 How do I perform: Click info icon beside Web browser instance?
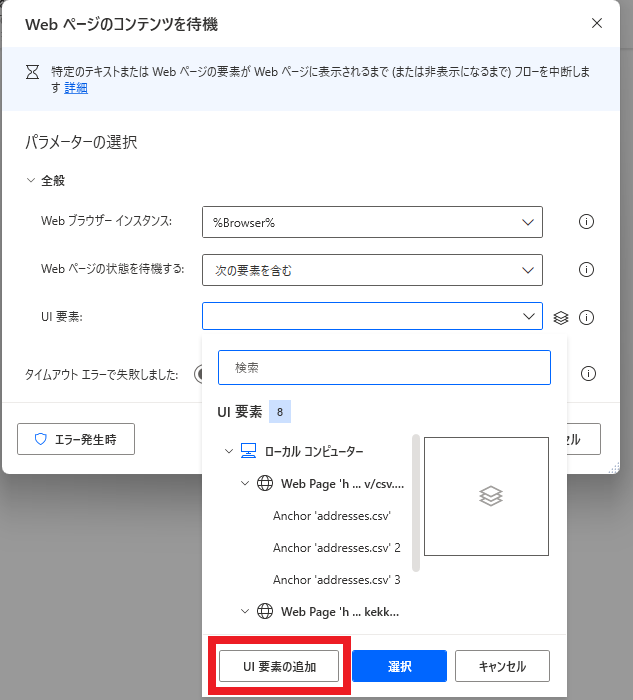[587, 222]
